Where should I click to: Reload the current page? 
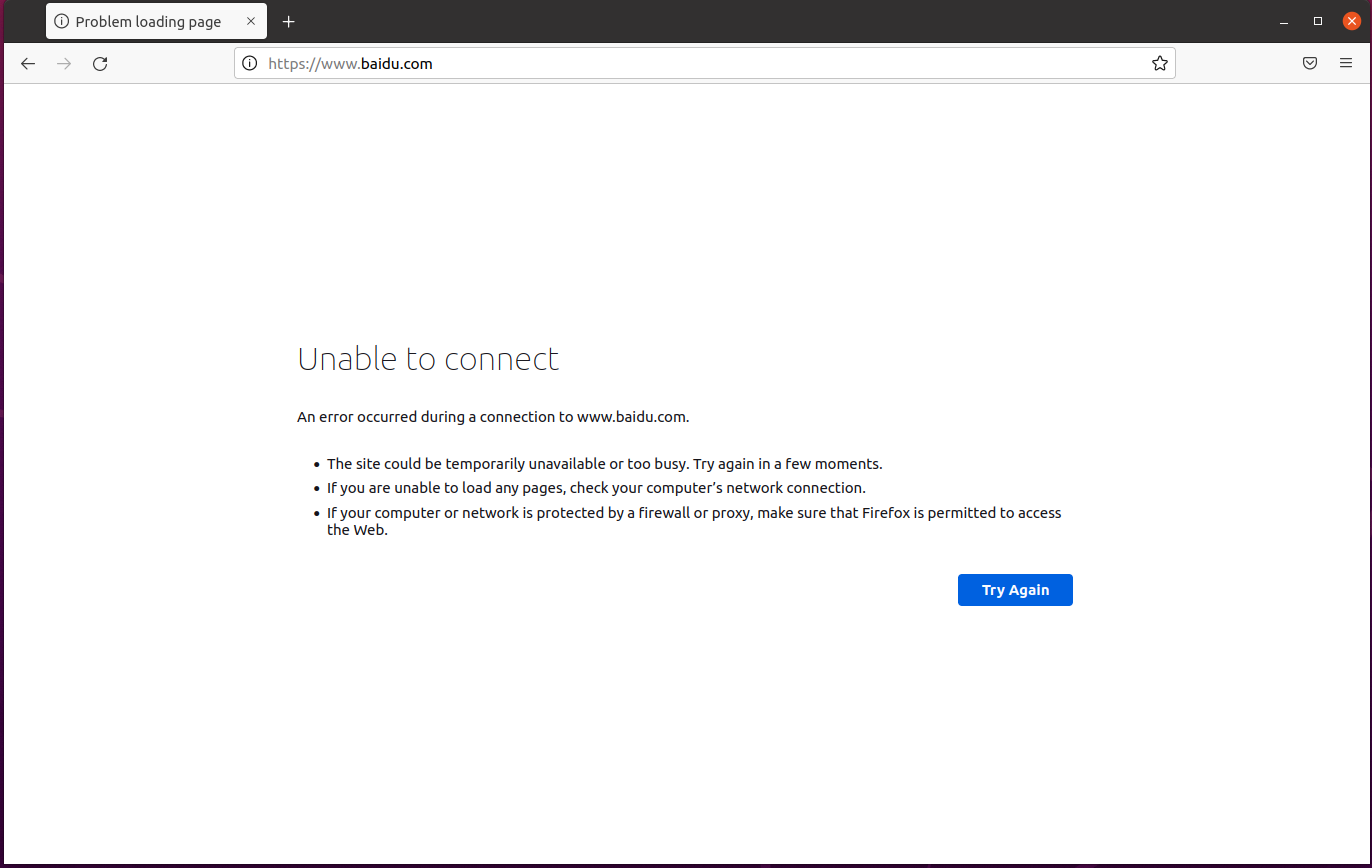(100, 64)
